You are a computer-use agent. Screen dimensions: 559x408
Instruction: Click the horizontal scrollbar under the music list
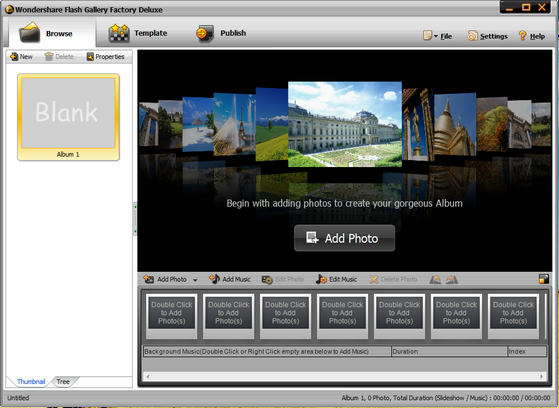[x=344, y=376]
